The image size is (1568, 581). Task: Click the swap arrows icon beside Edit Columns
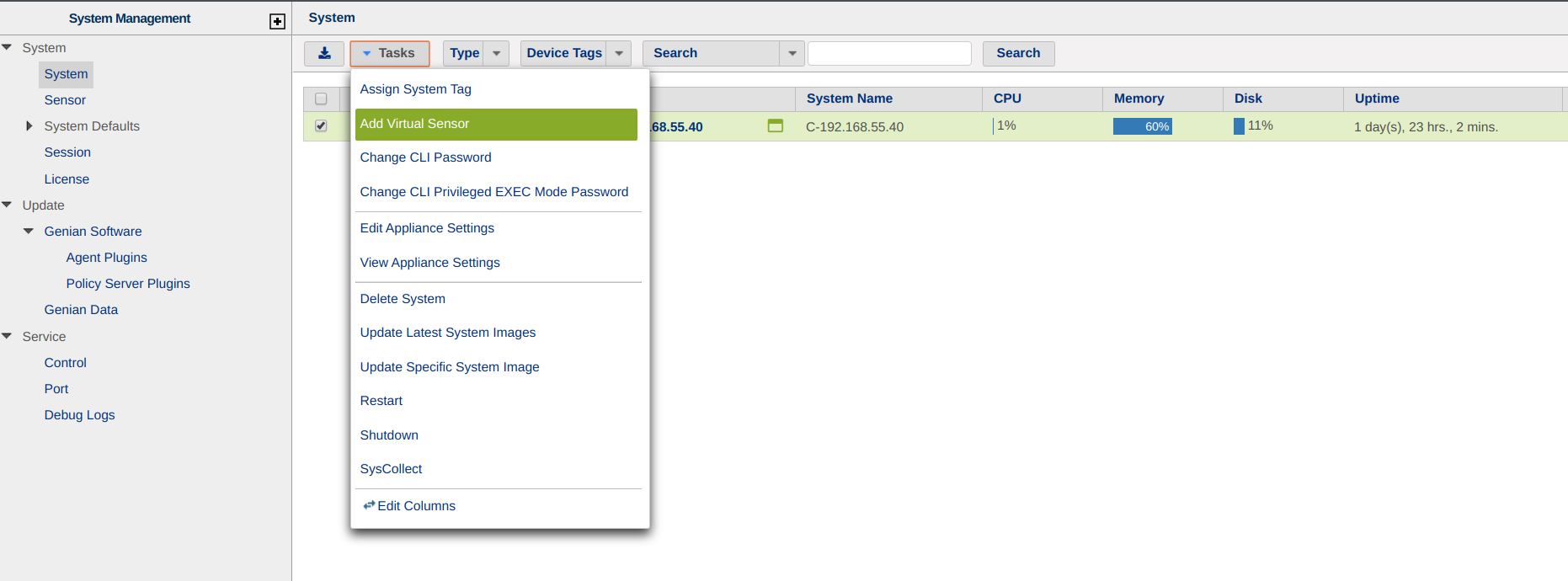[368, 505]
